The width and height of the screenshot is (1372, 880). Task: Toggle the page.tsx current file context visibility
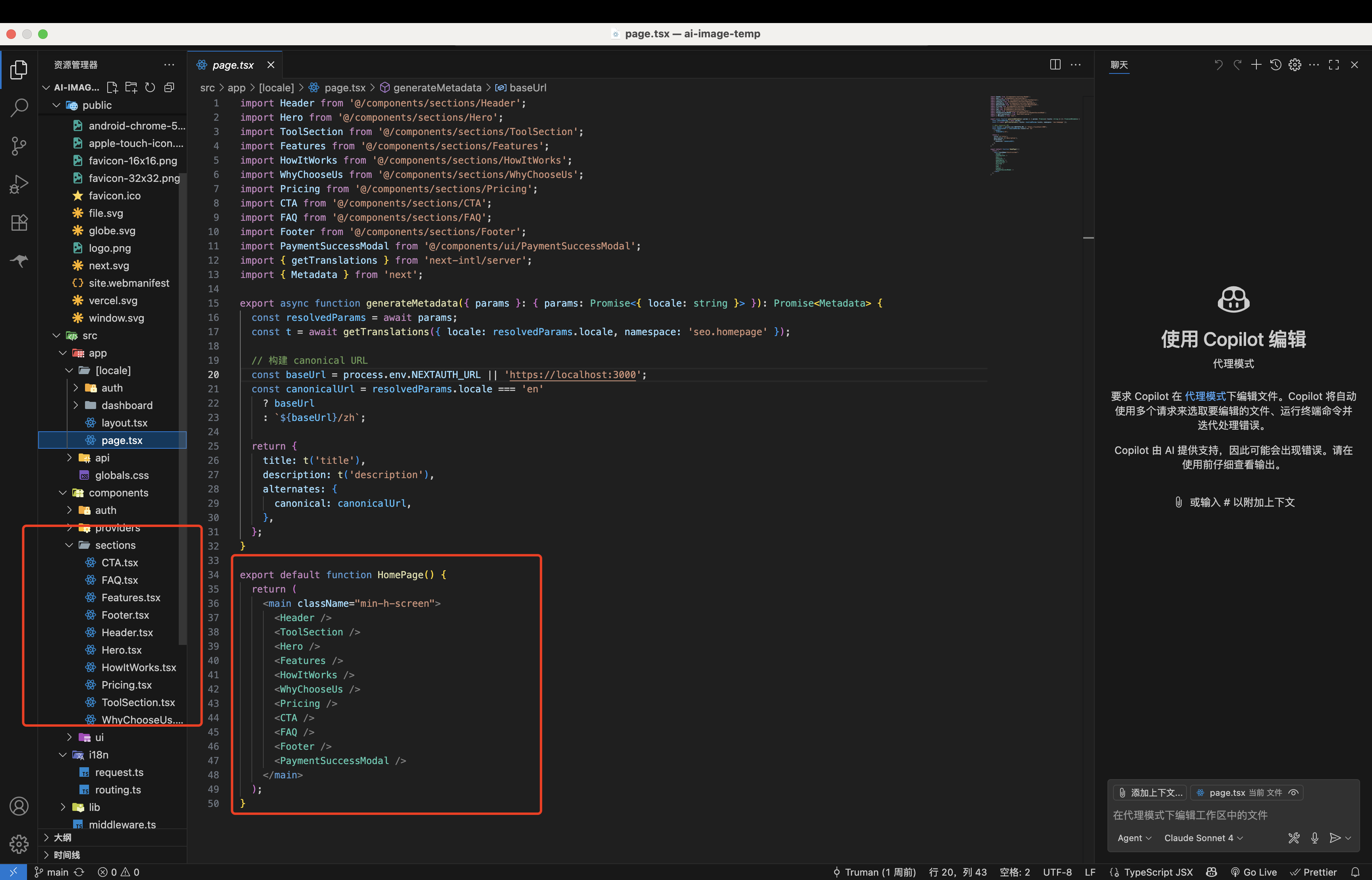point(1293,793)
